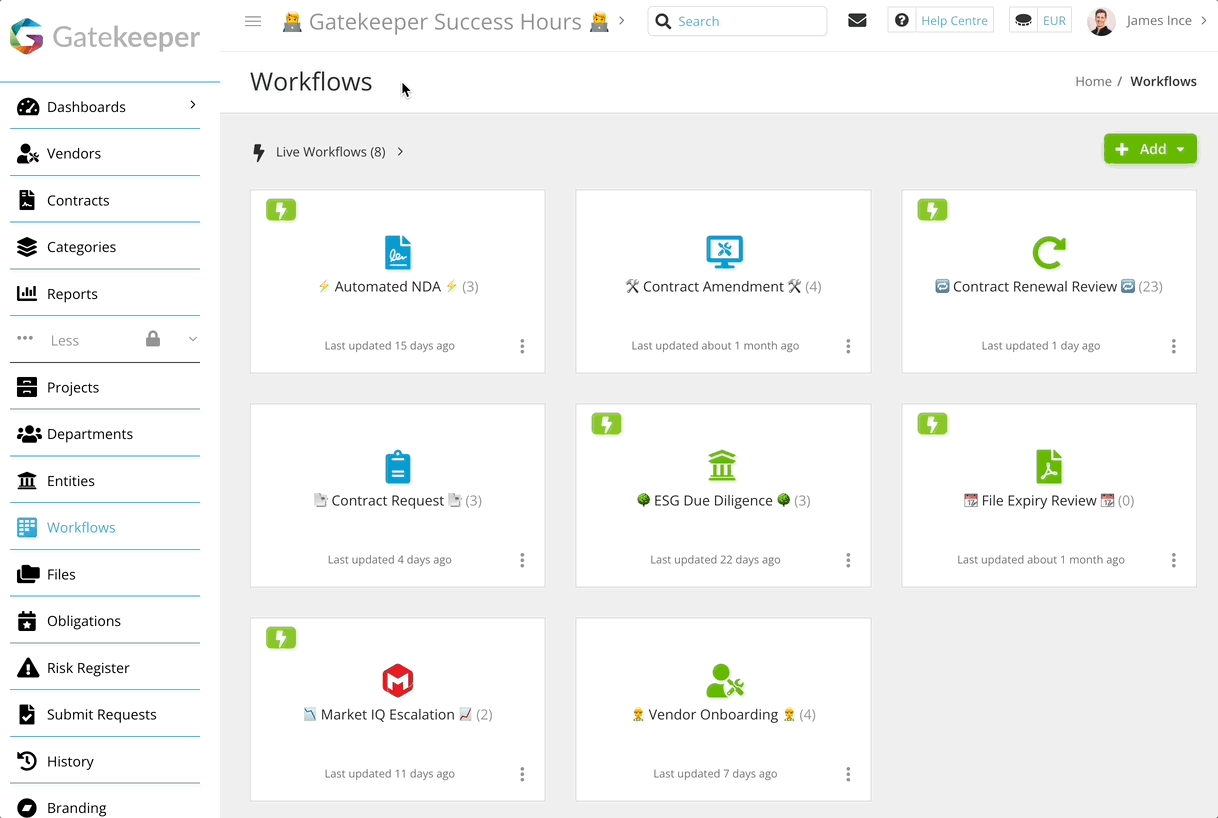Open the Obligations calendar icon in sidebar
The image size is (1218, 818).
pos(26,620)
